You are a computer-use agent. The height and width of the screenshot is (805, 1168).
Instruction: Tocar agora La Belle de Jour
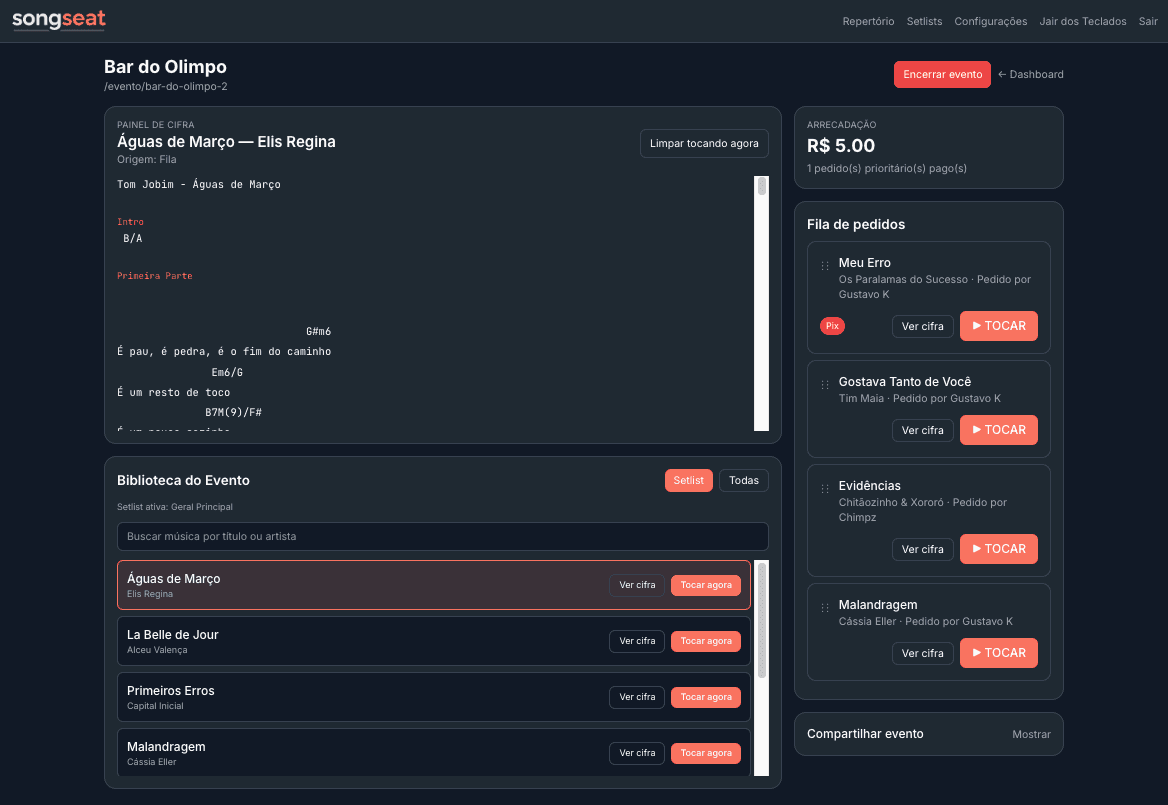click(x=705, y=641)
